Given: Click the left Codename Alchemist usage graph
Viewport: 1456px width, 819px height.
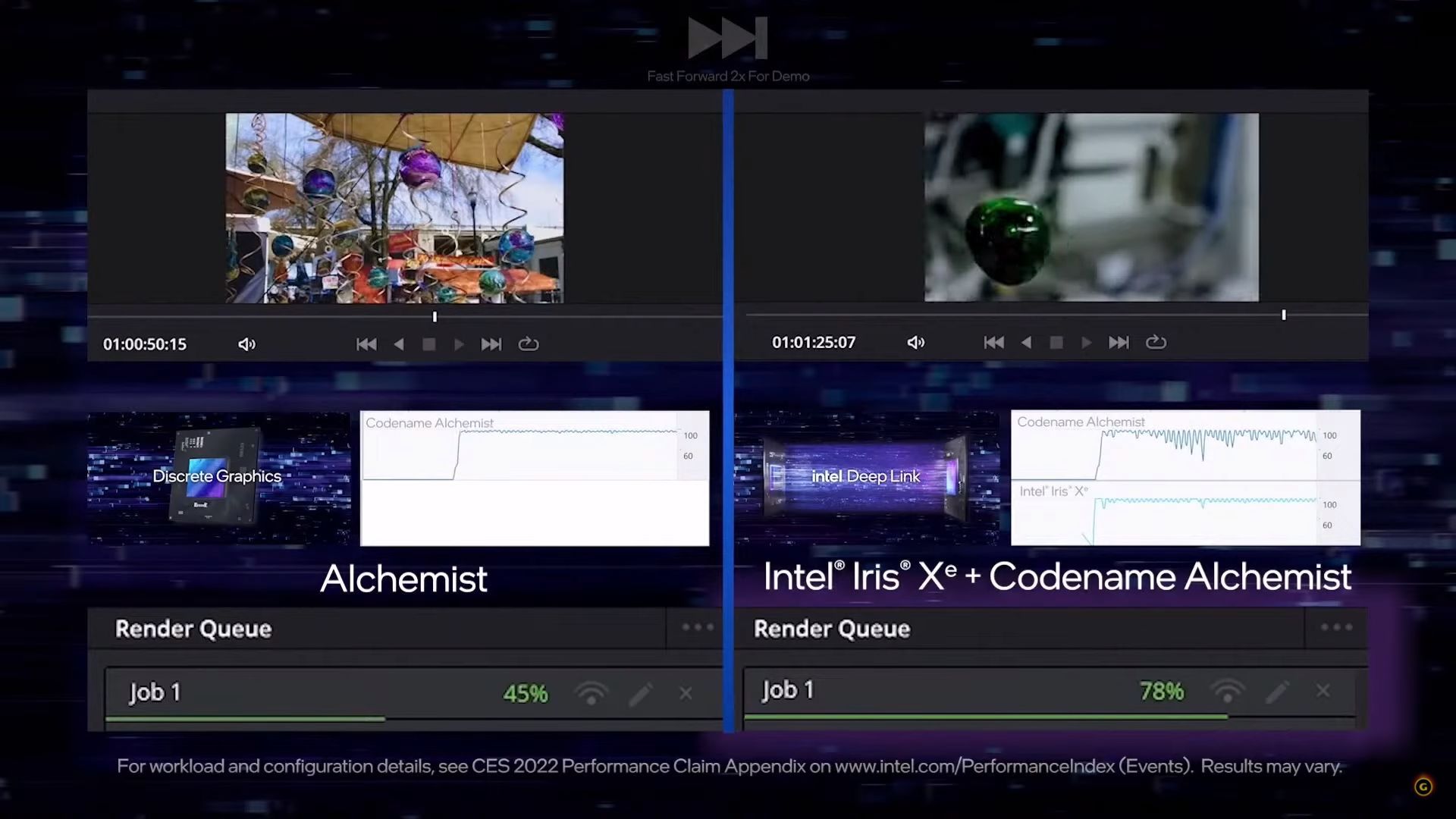Looking at the screenshot, I should tap(535, 446).
